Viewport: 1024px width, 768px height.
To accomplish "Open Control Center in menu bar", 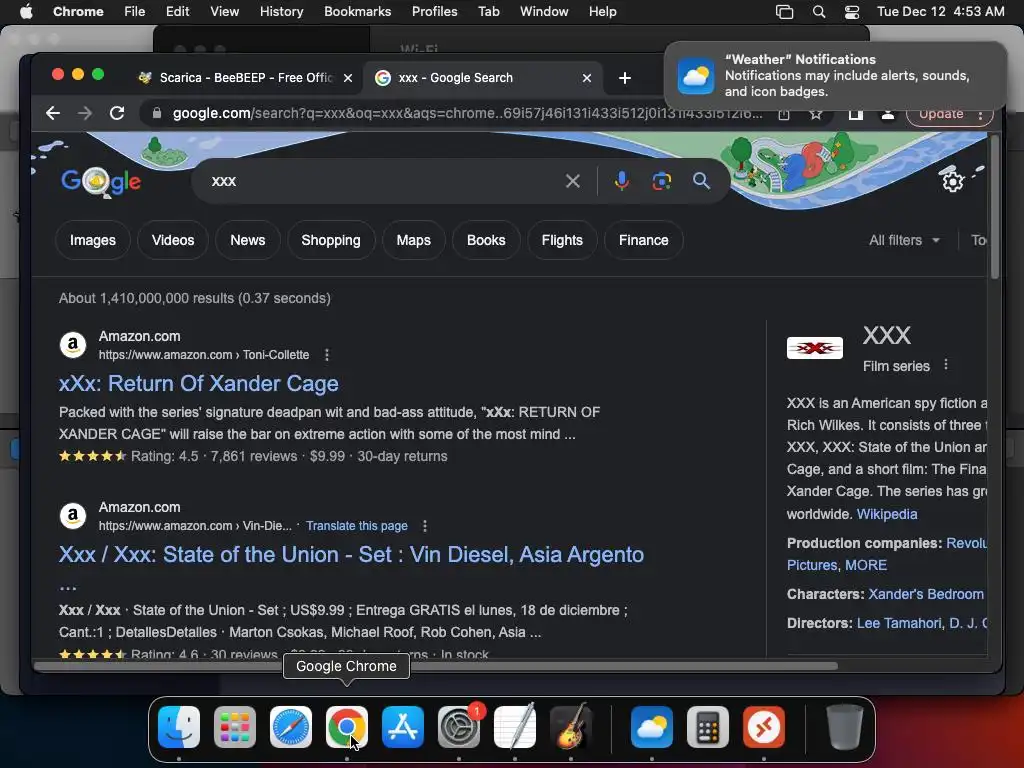I will (x=852, y=12).
